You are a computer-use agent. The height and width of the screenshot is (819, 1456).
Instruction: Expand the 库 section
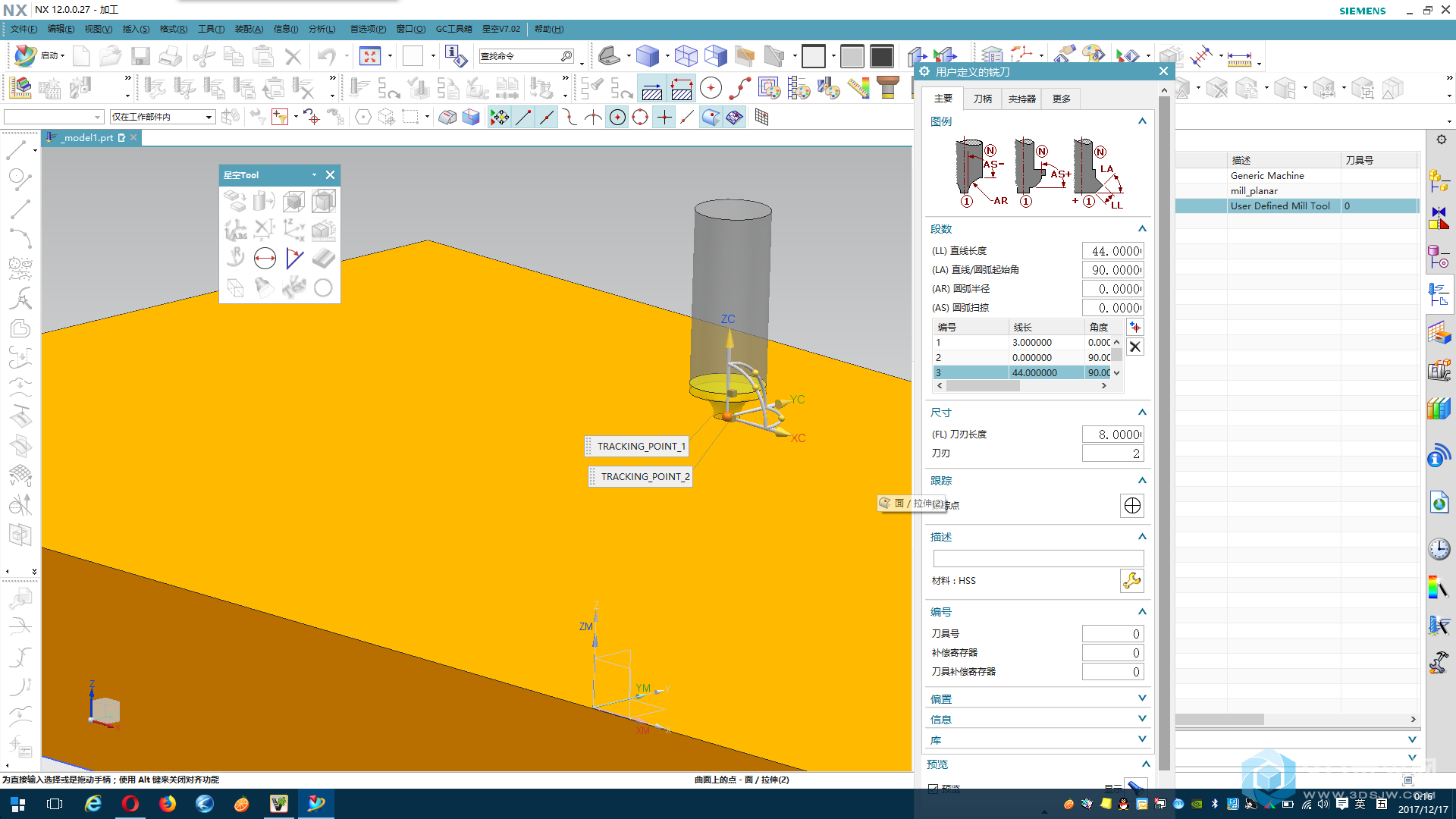(1142, 739)
